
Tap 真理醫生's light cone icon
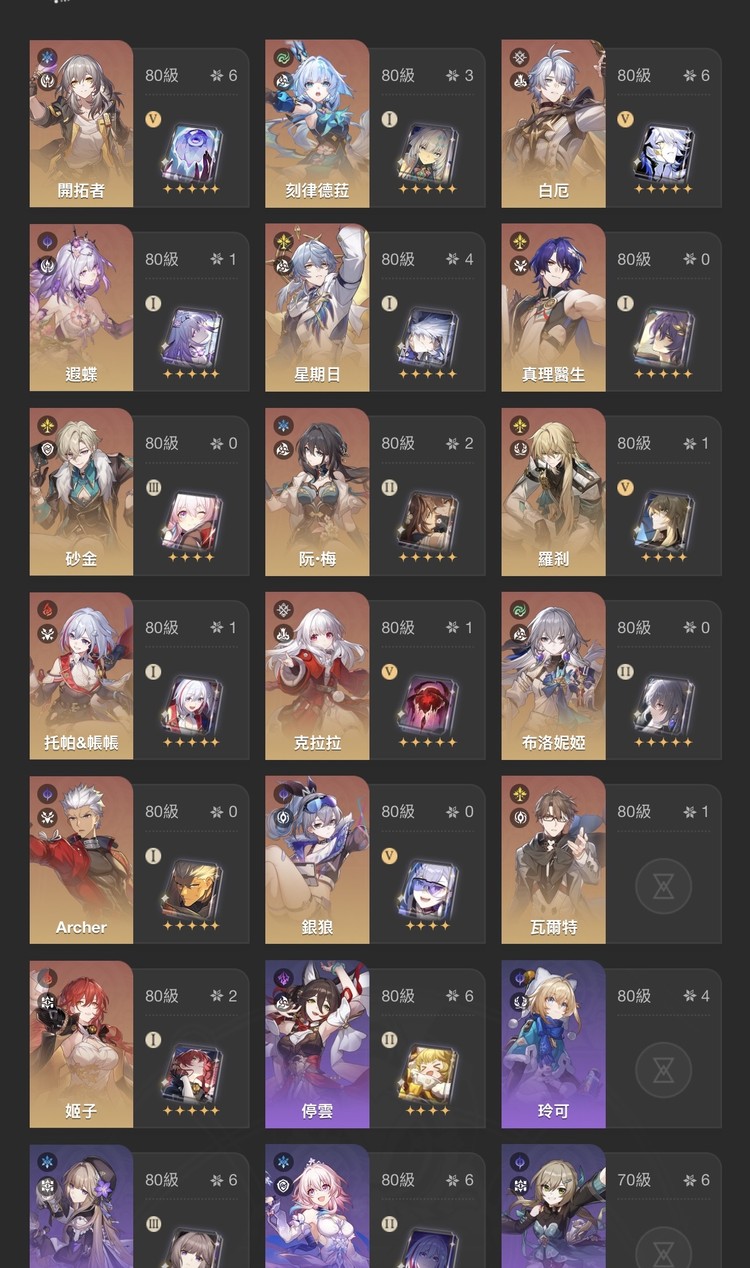coord(663,337)
